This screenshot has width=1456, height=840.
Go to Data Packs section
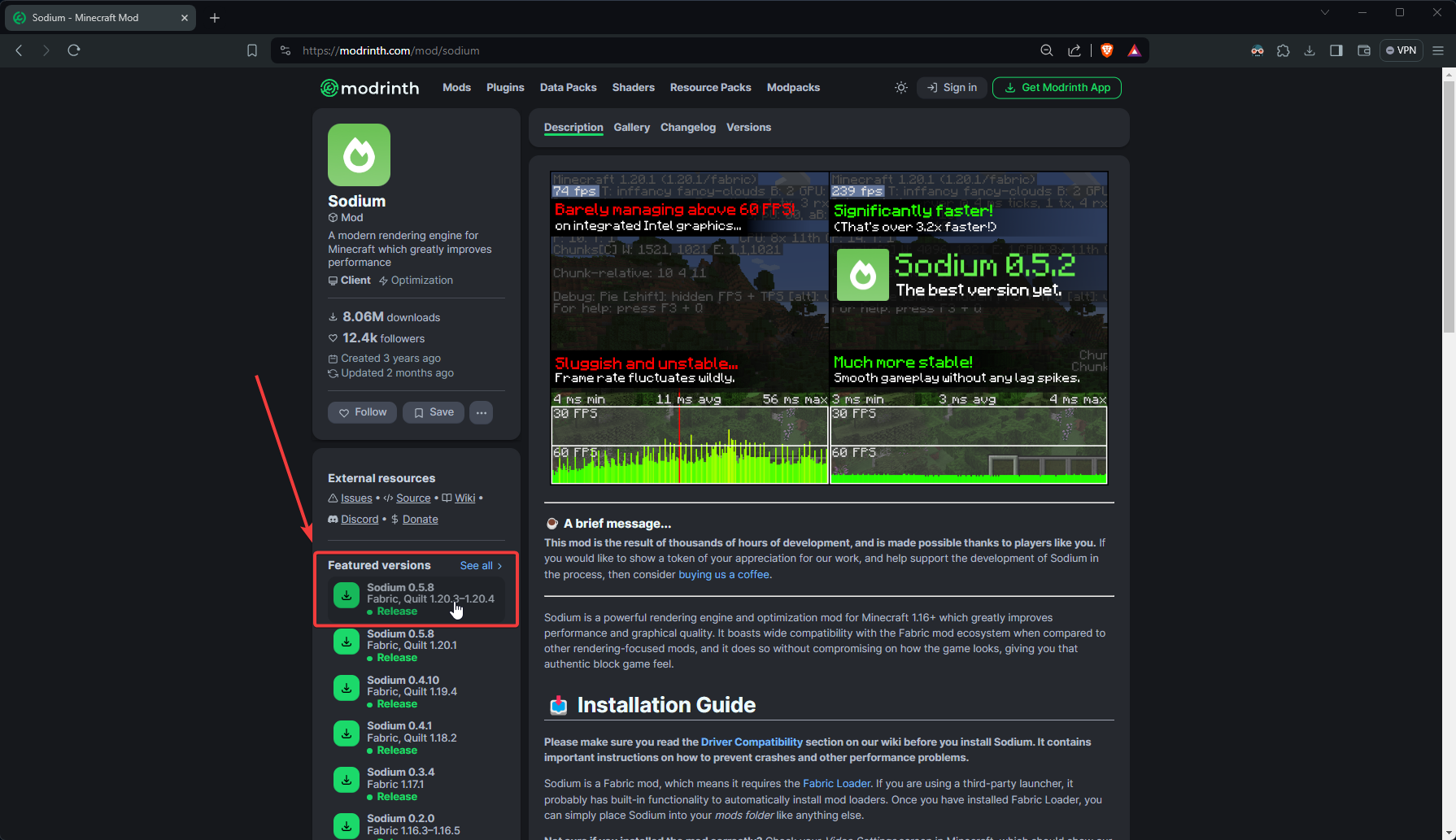pyautogui.click(x=568, y=88)
